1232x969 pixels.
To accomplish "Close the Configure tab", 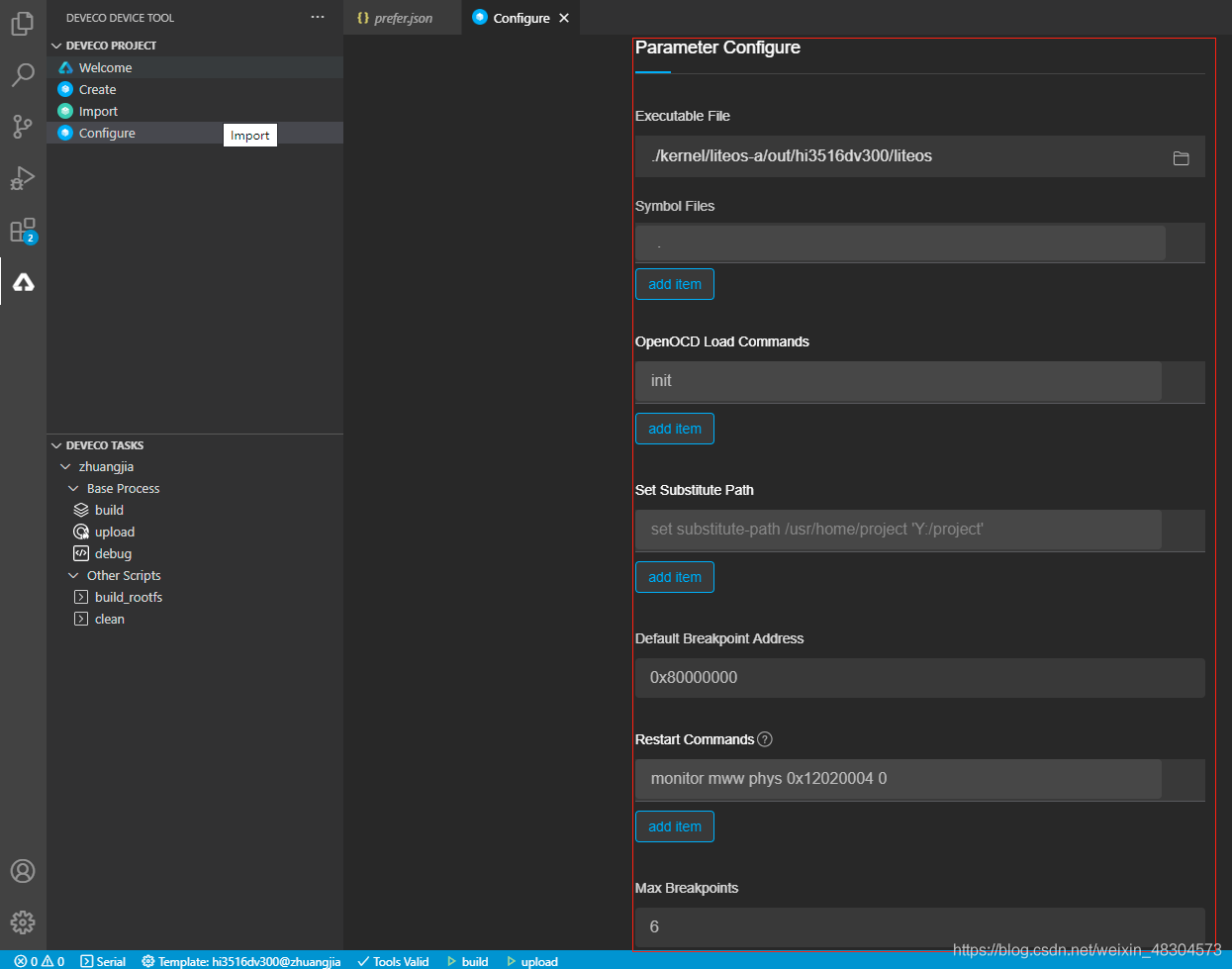I will coord(564,18).
